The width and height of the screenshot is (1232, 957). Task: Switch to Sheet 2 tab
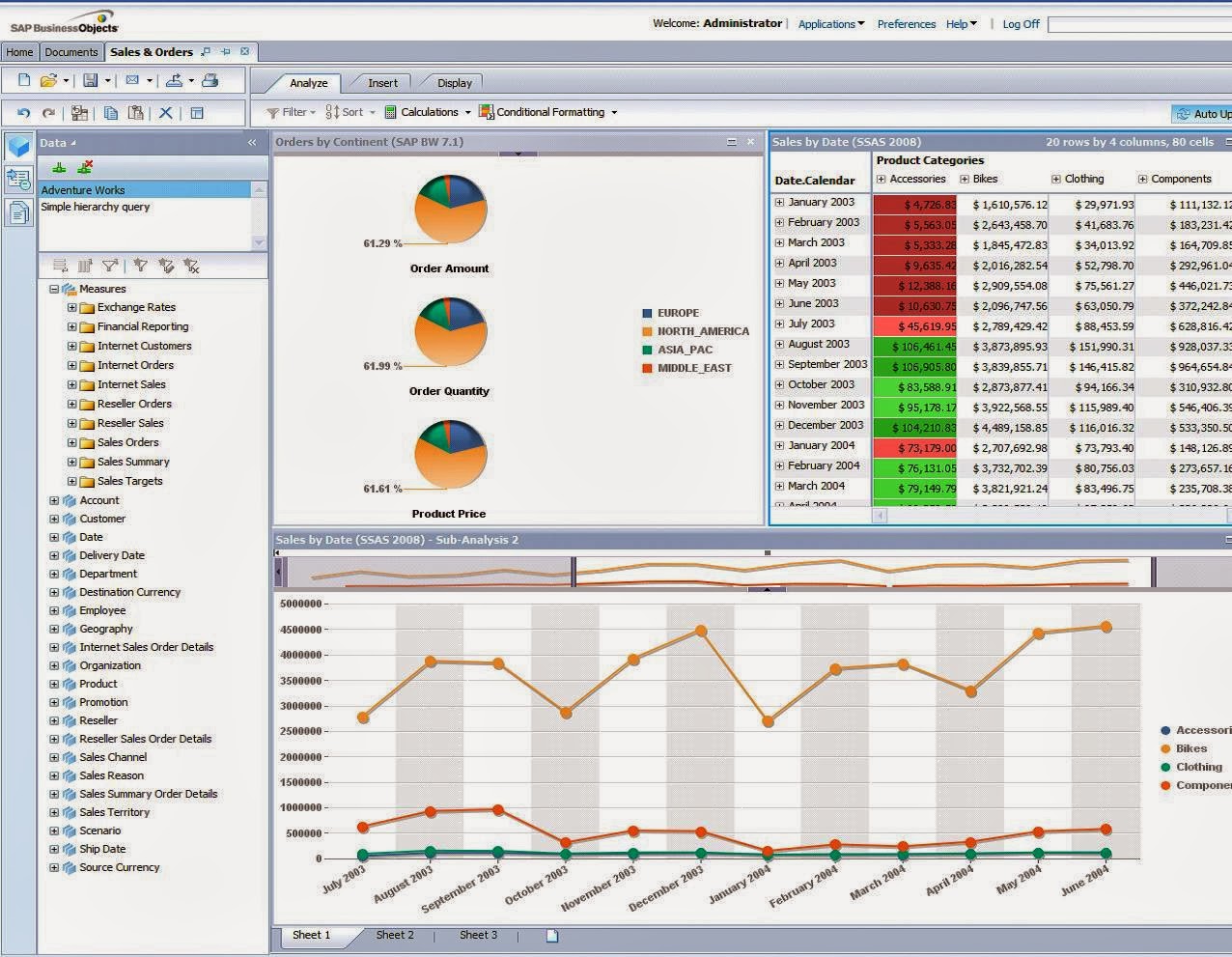click(x=395, y=935)
